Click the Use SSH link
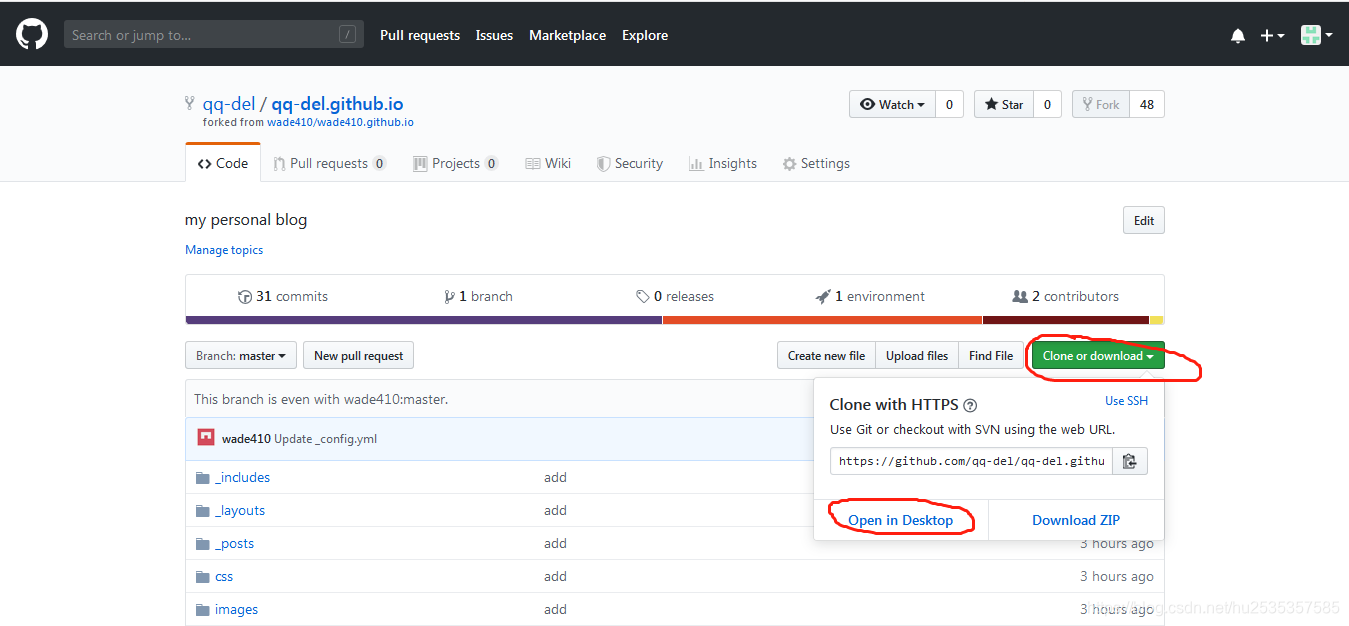 (x=1126, y=401)
